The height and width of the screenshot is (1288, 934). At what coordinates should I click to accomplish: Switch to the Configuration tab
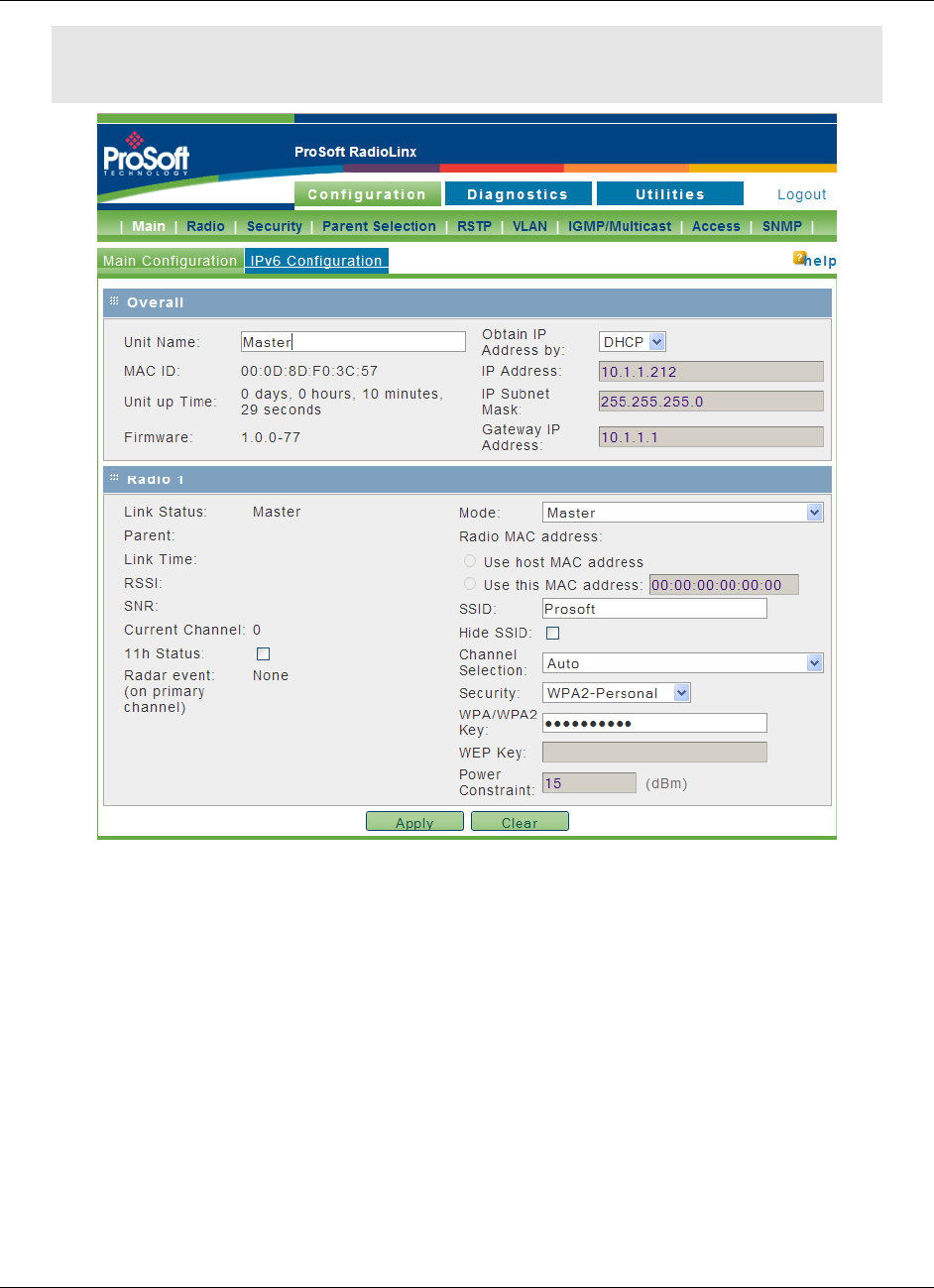pyautogui.click(x=367, y=194)
